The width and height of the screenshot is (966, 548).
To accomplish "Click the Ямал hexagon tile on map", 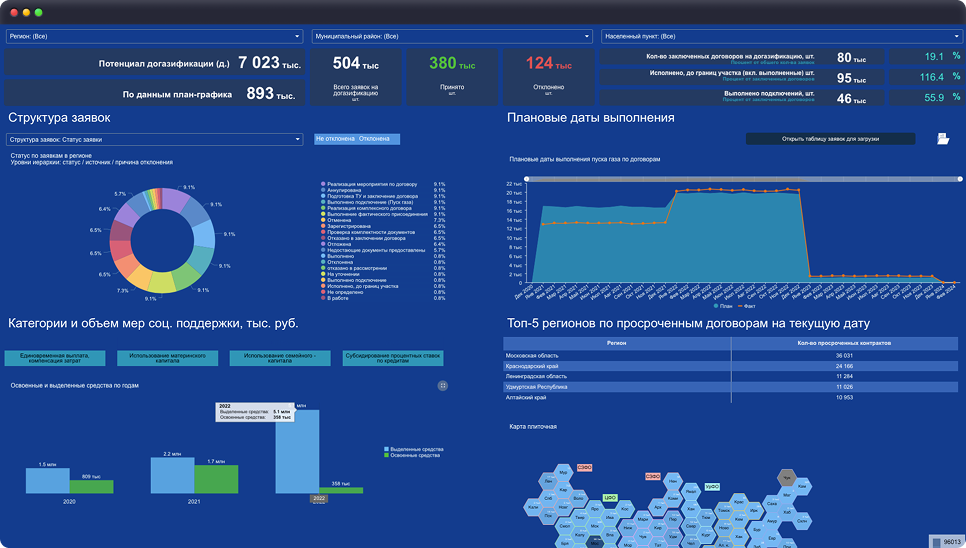I will [691, 491].
